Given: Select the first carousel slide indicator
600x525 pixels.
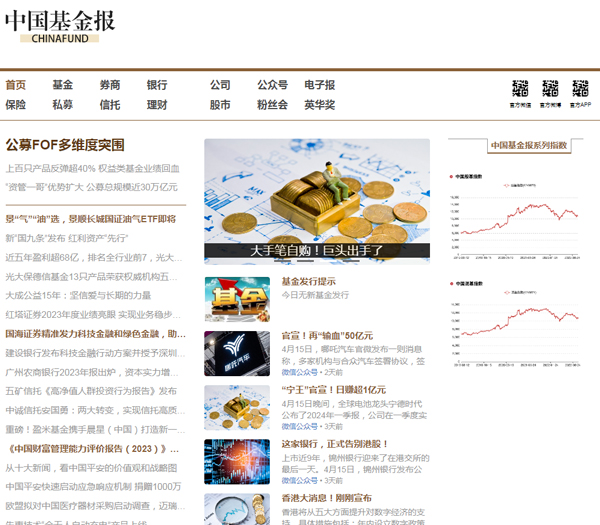Looking at the screenshot, I should coord(282,261).
